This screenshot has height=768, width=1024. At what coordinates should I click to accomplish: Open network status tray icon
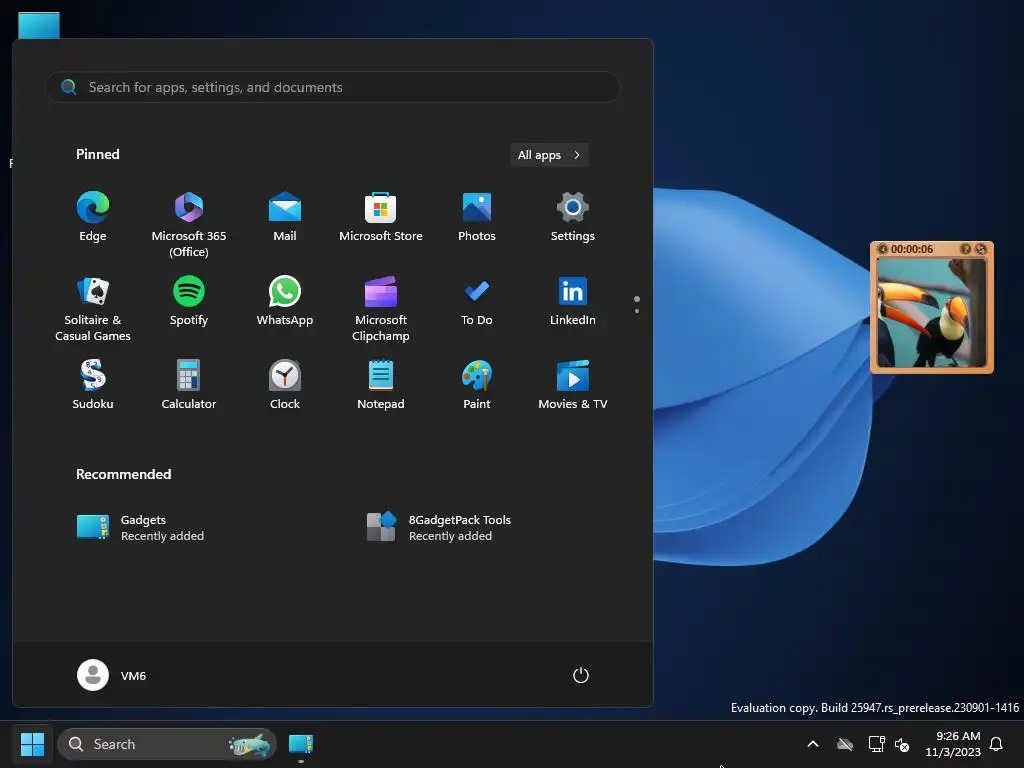(876, 744)
